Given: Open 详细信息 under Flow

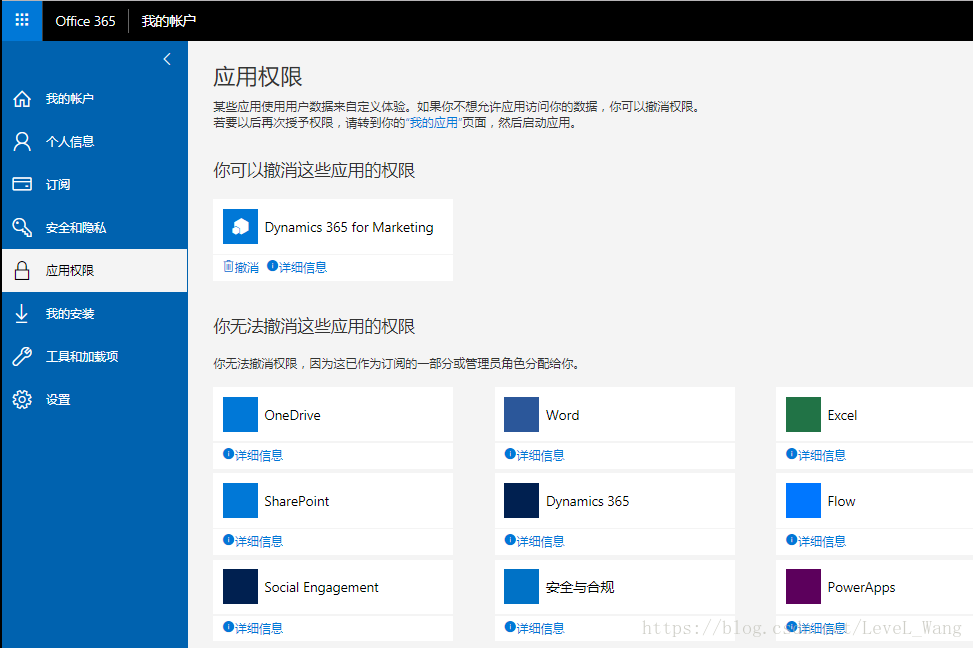Looking at the screenshot, I should coord(815,541).
